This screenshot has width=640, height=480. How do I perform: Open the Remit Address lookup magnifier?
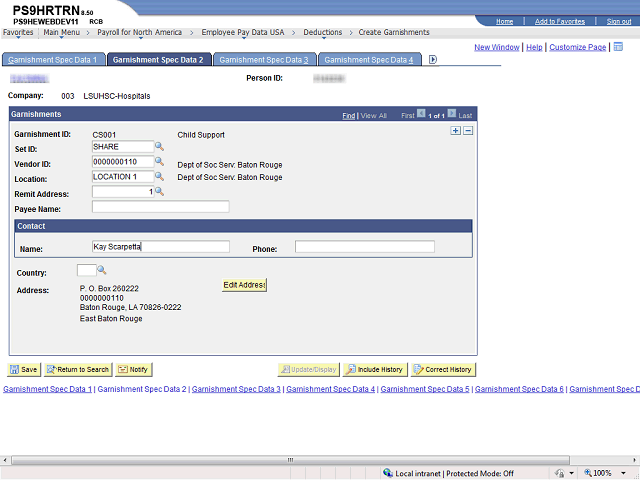click(x=159, y=191)
